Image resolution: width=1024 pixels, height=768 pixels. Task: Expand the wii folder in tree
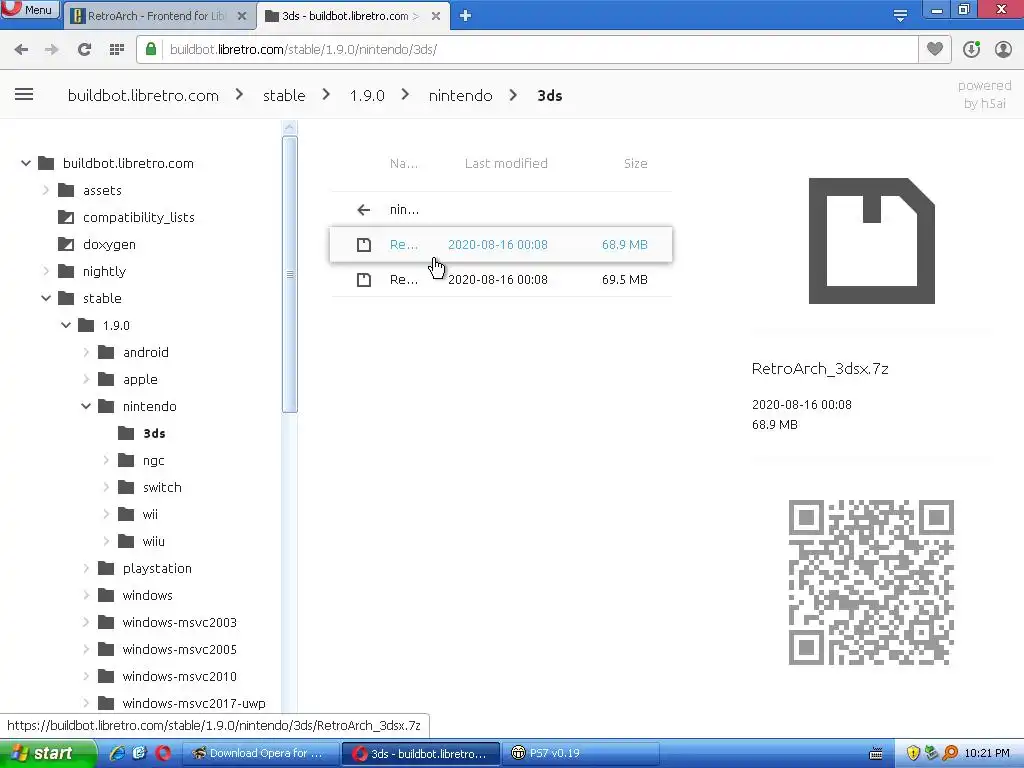106,515
